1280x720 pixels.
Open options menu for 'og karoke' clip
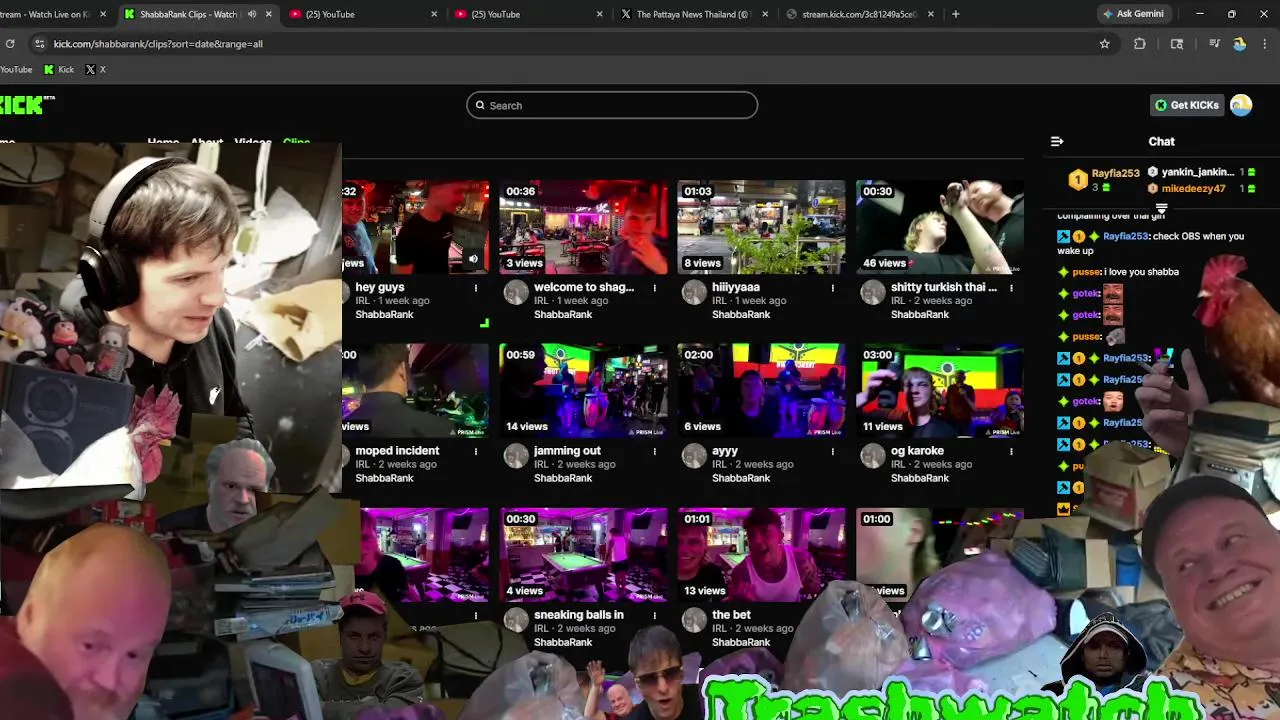tap(1011, 452)
